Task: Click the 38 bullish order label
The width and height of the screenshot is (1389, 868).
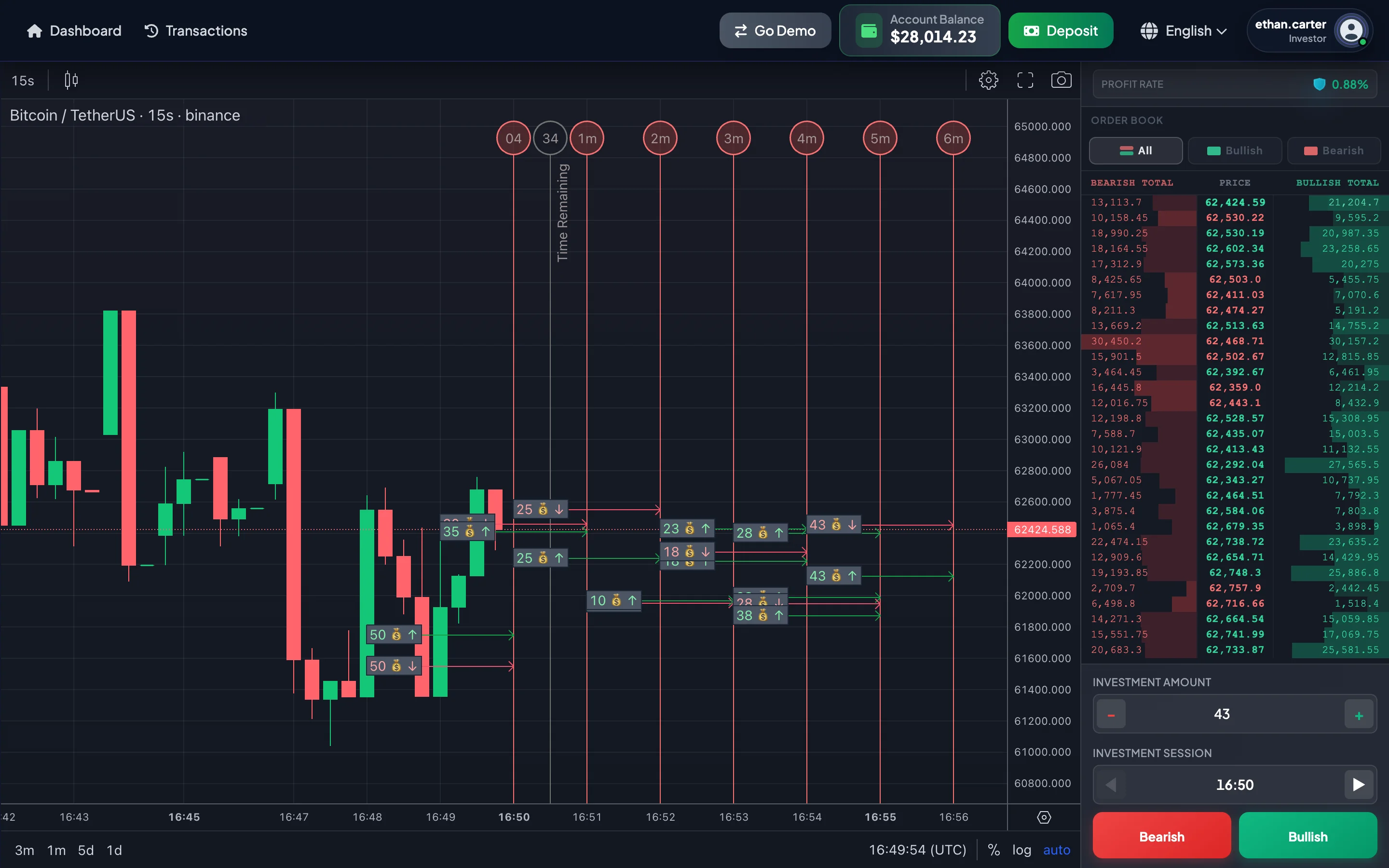Action: pyautogui.click(x=761, y=615)
